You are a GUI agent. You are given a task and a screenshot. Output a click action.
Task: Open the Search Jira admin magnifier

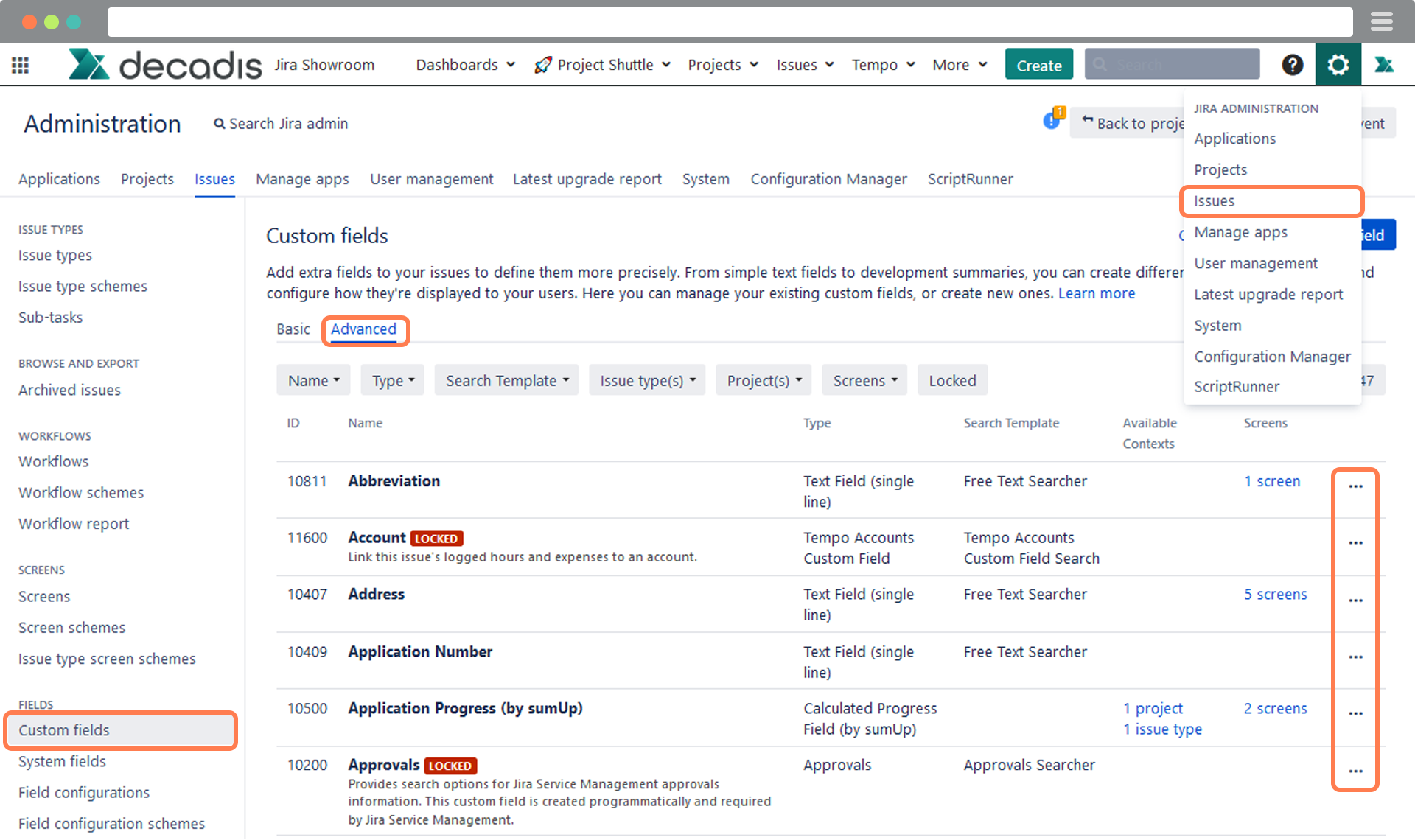coord(218,124)
